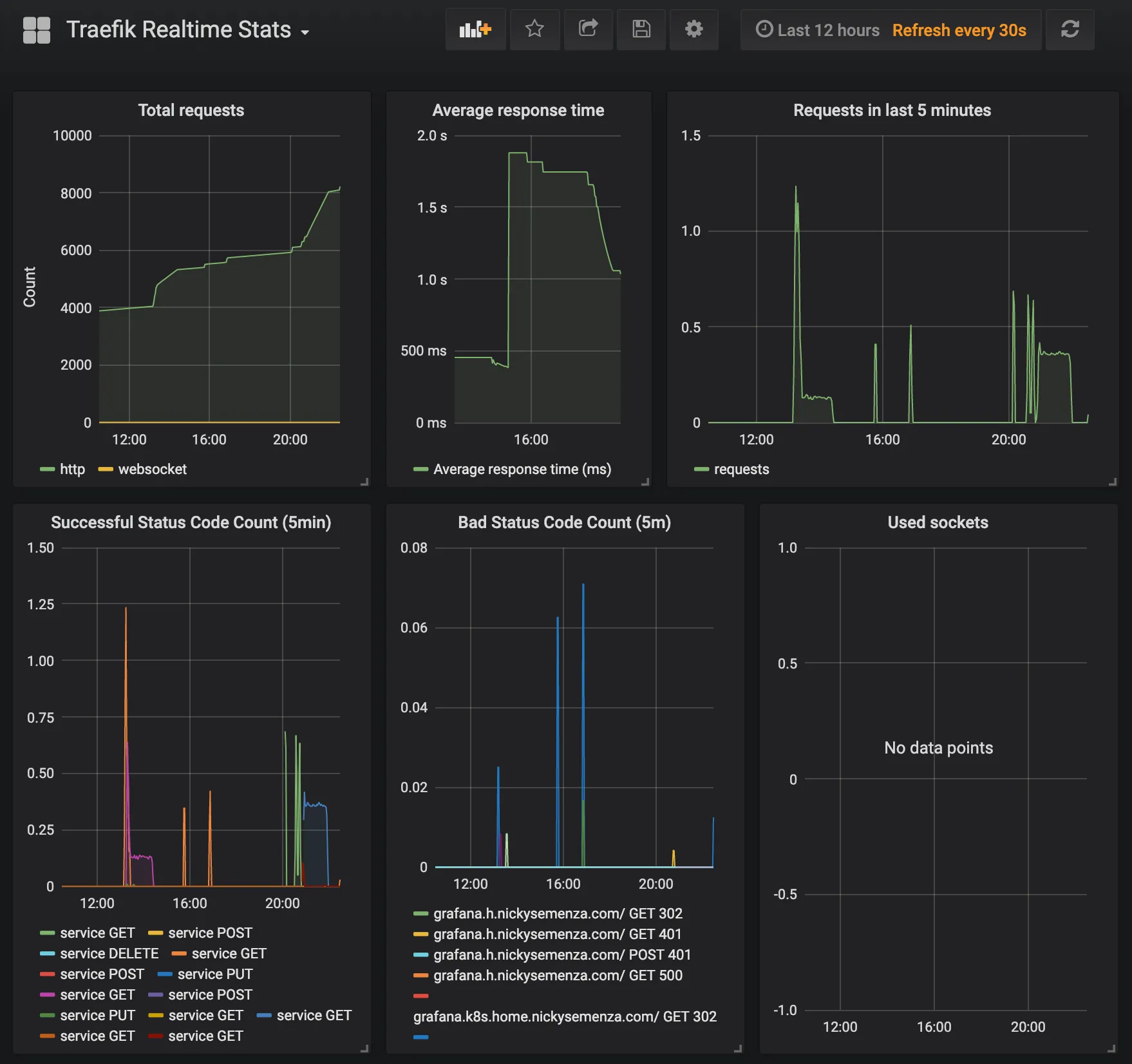Open dashboard settings via the gear icon
This screenshot has height=1064, width=1132.
tap(693, 30)
